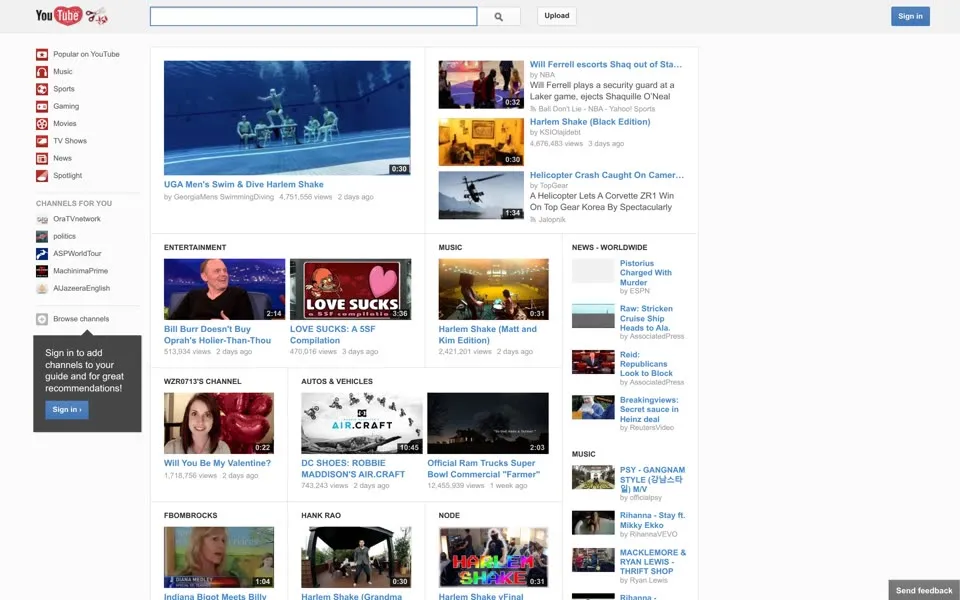Open MachinimaPrime channel avatar
Viewport: 960px width, 600px height.
[42, 271]
